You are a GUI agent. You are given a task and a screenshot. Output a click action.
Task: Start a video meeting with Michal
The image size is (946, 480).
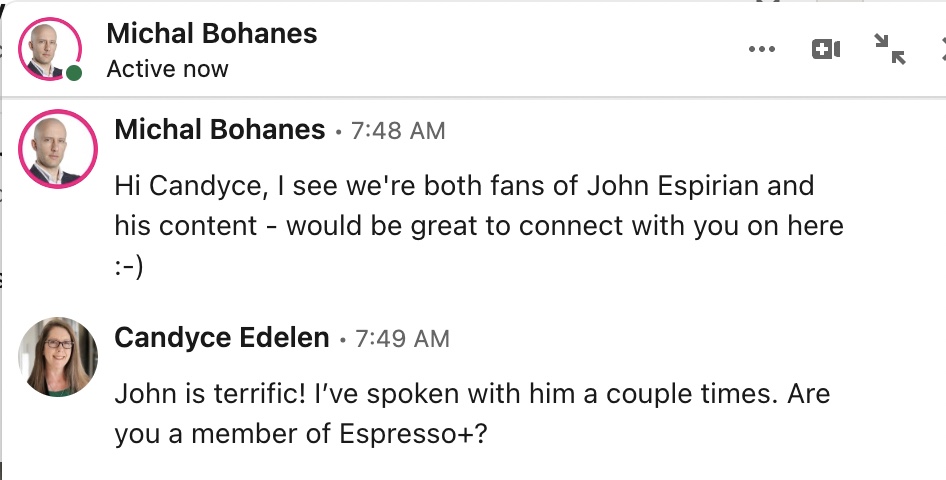pos(826,49)
